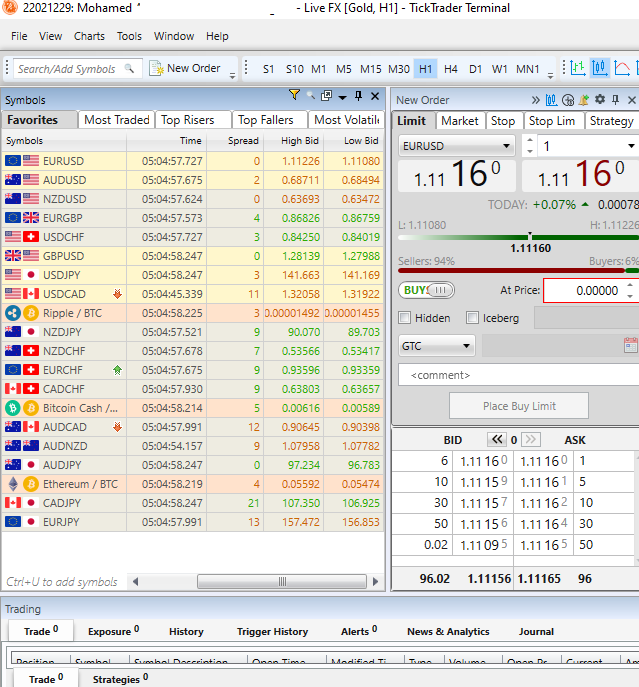
Task: Click the up-arrow indicator on EURCHF row
Action: click(117, 370)
